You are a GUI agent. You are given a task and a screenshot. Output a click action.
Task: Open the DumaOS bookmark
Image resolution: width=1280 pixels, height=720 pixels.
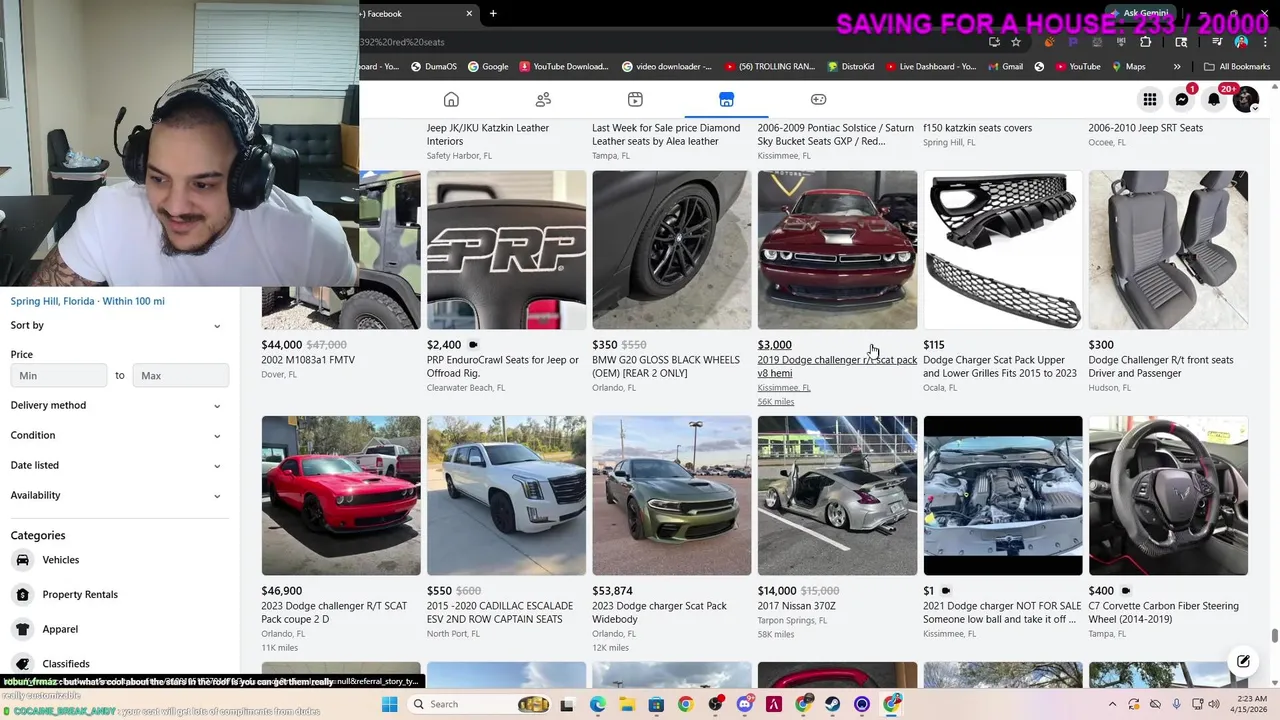tap(433, 67)
